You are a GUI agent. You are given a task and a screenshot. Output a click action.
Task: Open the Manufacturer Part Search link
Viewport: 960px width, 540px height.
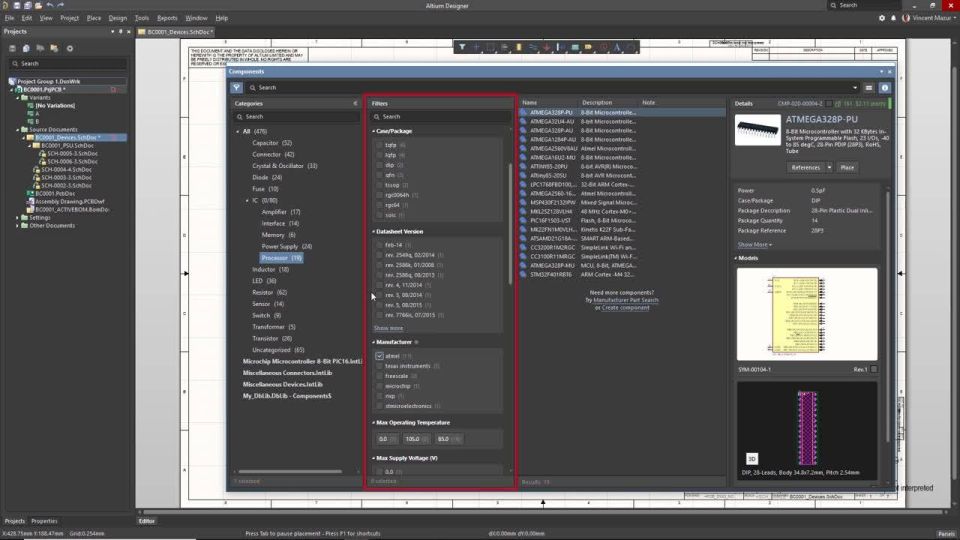tap(626, 300)
